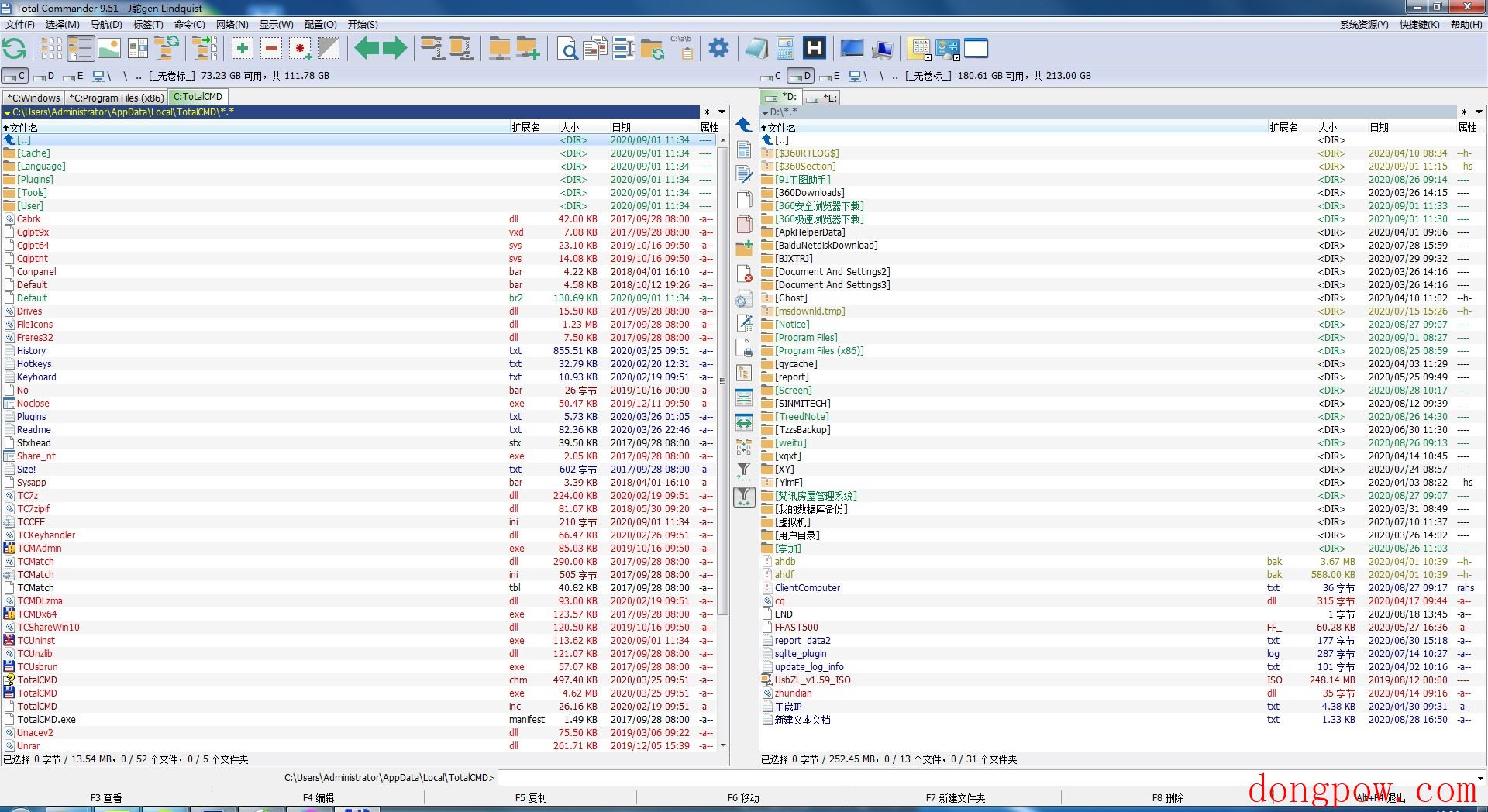Screen dimensions: 1488x812
Task: Click the F4 编辑 button
Action: [x=319, y=797]
